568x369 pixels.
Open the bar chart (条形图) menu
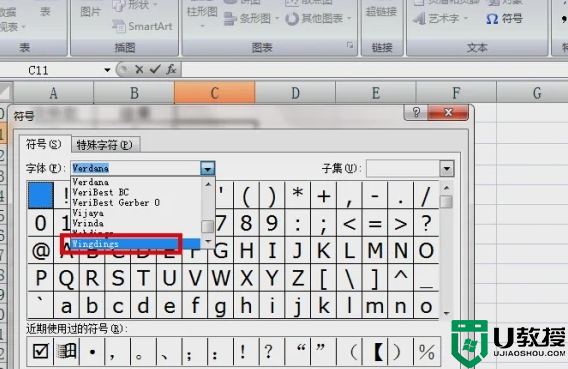tap(251, 18)
